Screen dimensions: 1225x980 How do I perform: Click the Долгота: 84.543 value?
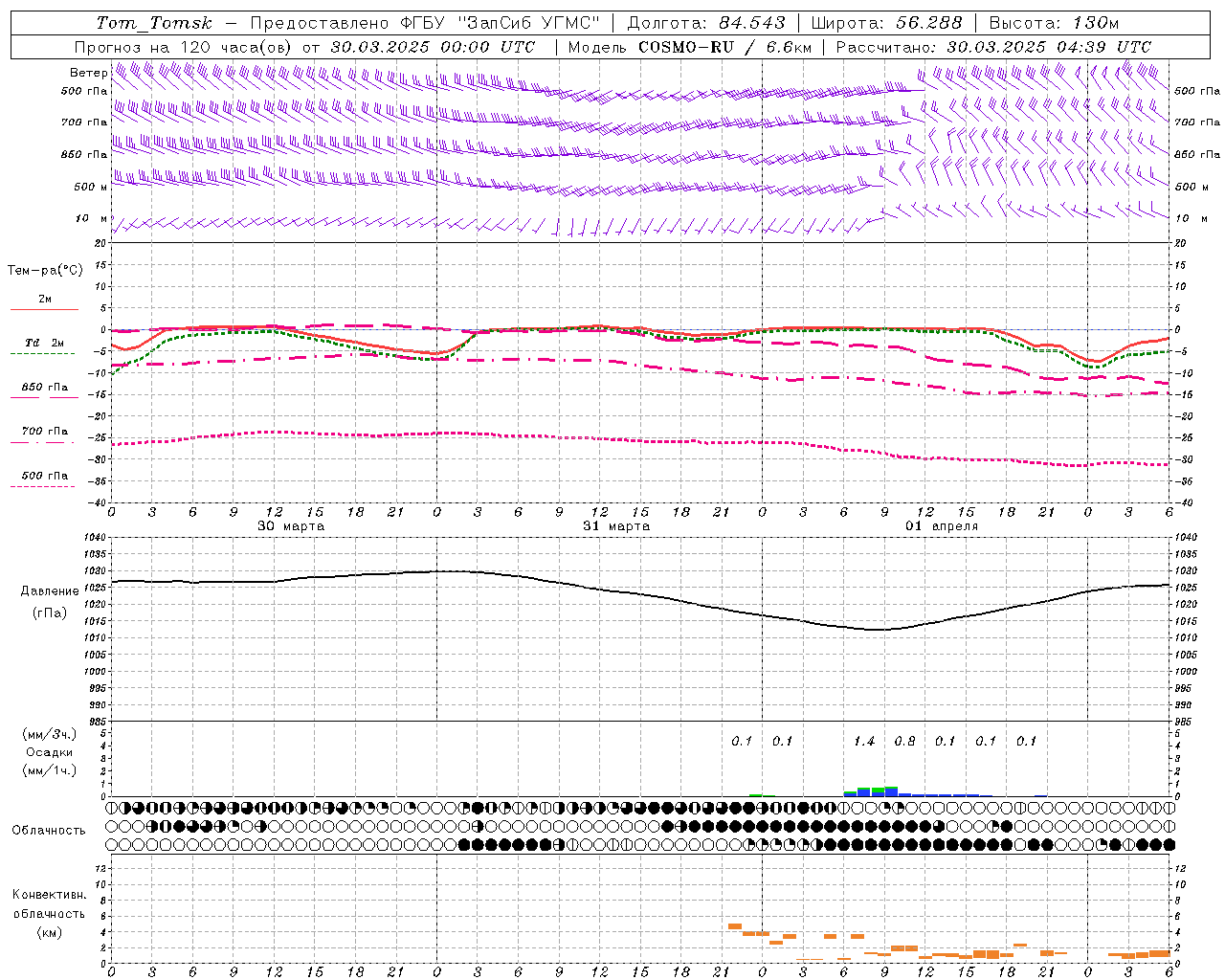(x=706, y=23)
